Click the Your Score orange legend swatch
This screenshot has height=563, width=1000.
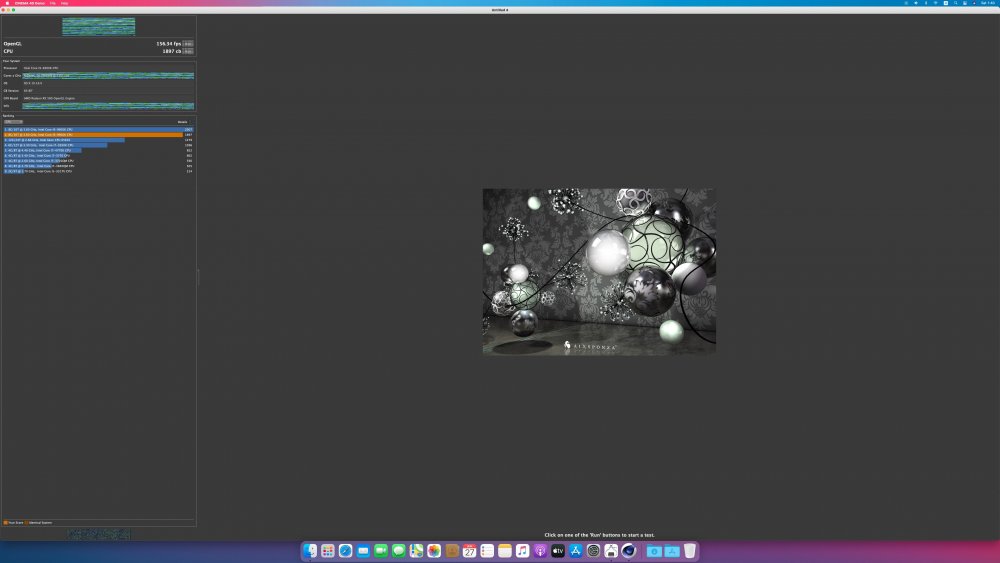click(6, 523)
